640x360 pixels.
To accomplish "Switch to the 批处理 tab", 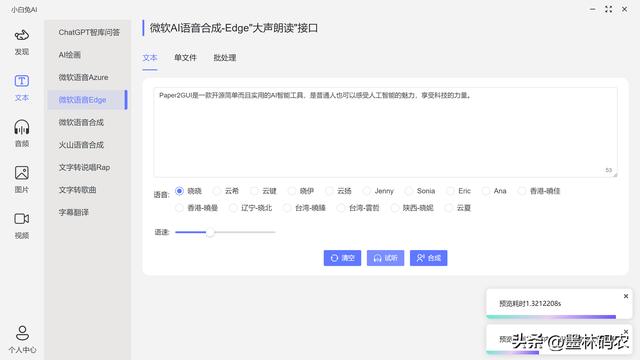I will click(x=225, y=58).
